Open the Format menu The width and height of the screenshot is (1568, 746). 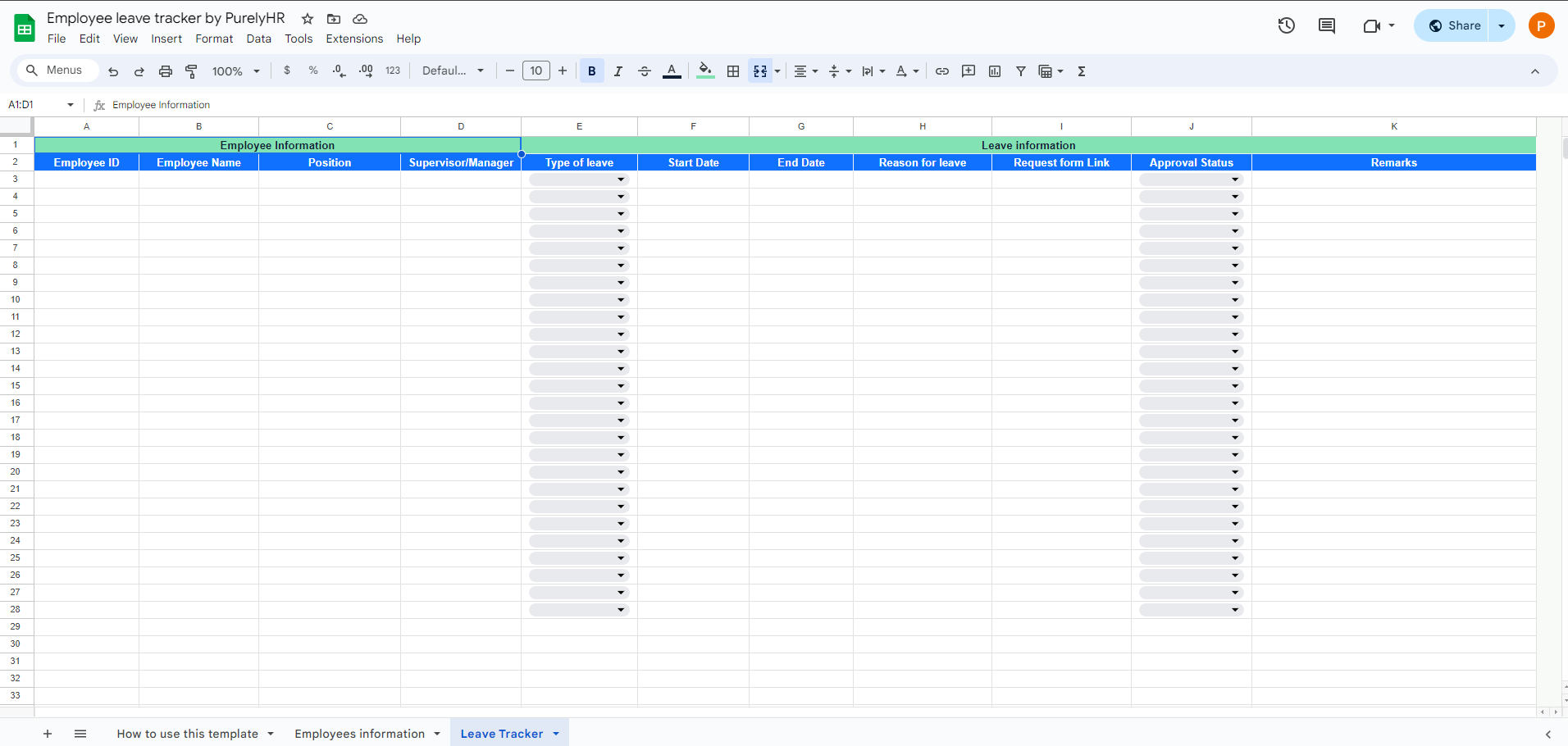point(214,39)
